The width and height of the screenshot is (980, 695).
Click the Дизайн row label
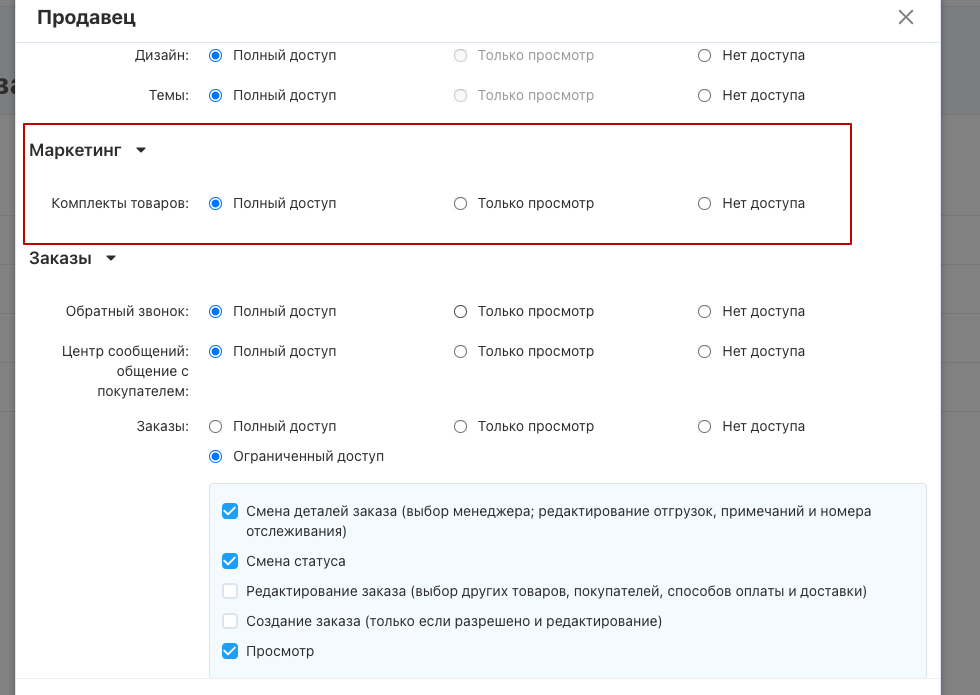tap(162, 56)
